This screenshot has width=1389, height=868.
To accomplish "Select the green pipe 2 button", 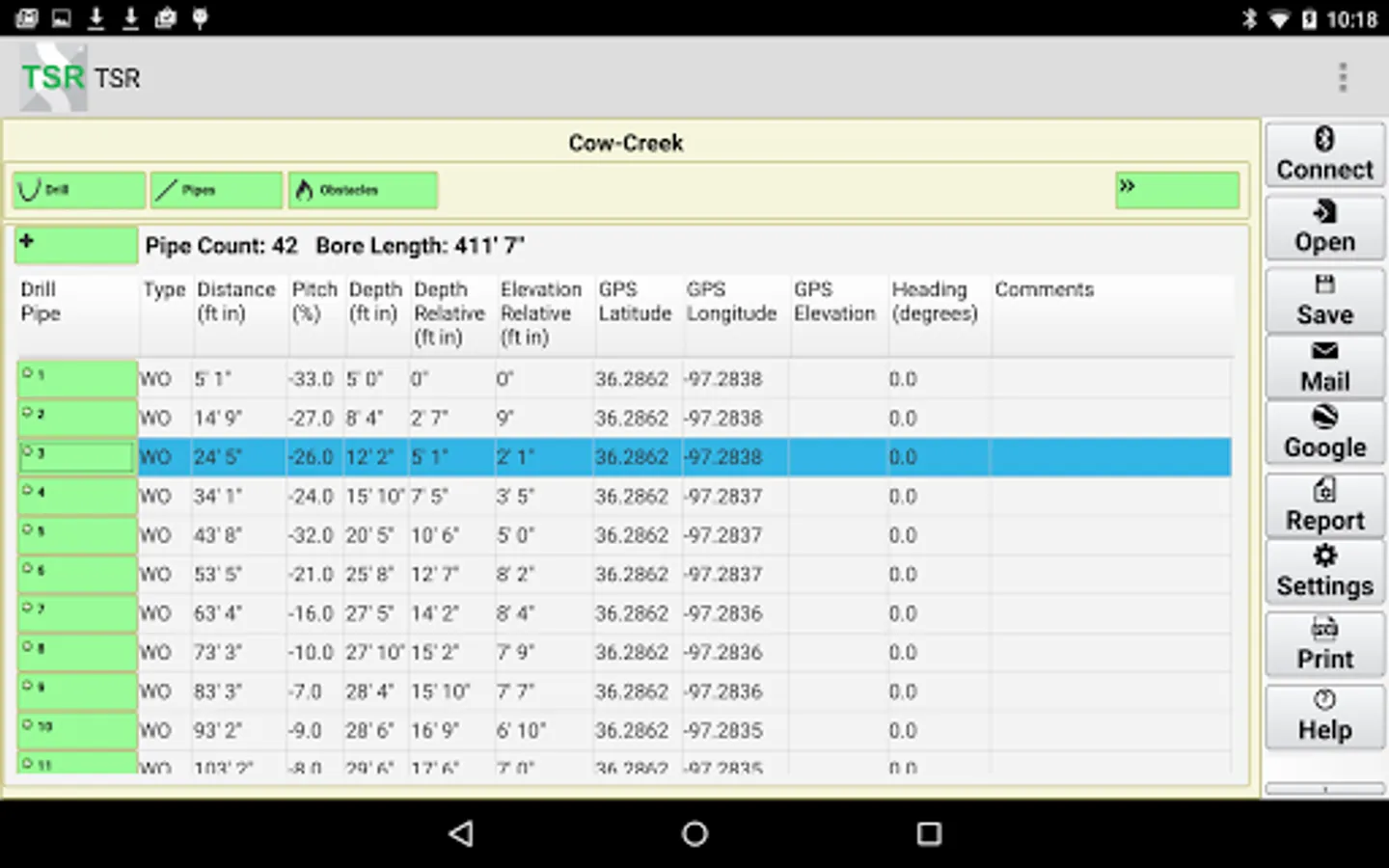I will click(x=77, y=418).
